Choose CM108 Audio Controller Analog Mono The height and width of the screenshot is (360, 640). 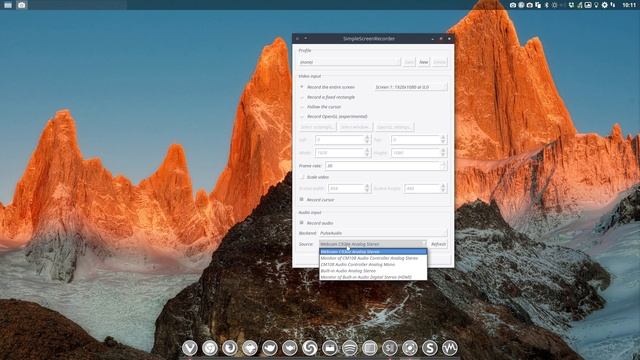click(x=373, y=264)
